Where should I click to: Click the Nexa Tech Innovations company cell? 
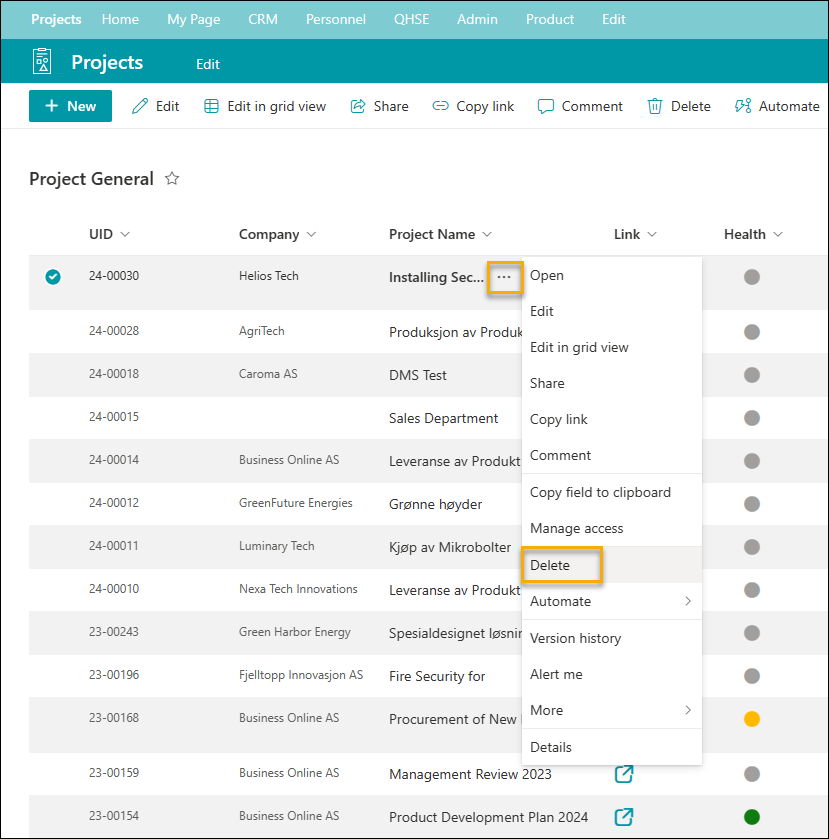[x=298, y=589]
